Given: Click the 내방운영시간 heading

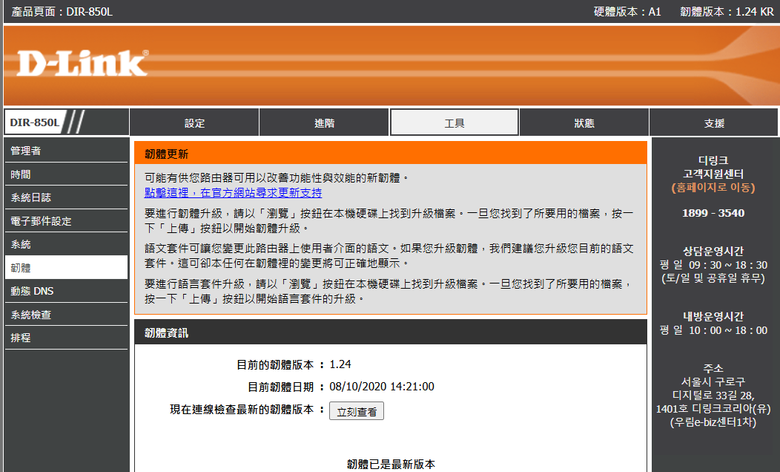Looking at the screenshot, I should coord(713,316).
